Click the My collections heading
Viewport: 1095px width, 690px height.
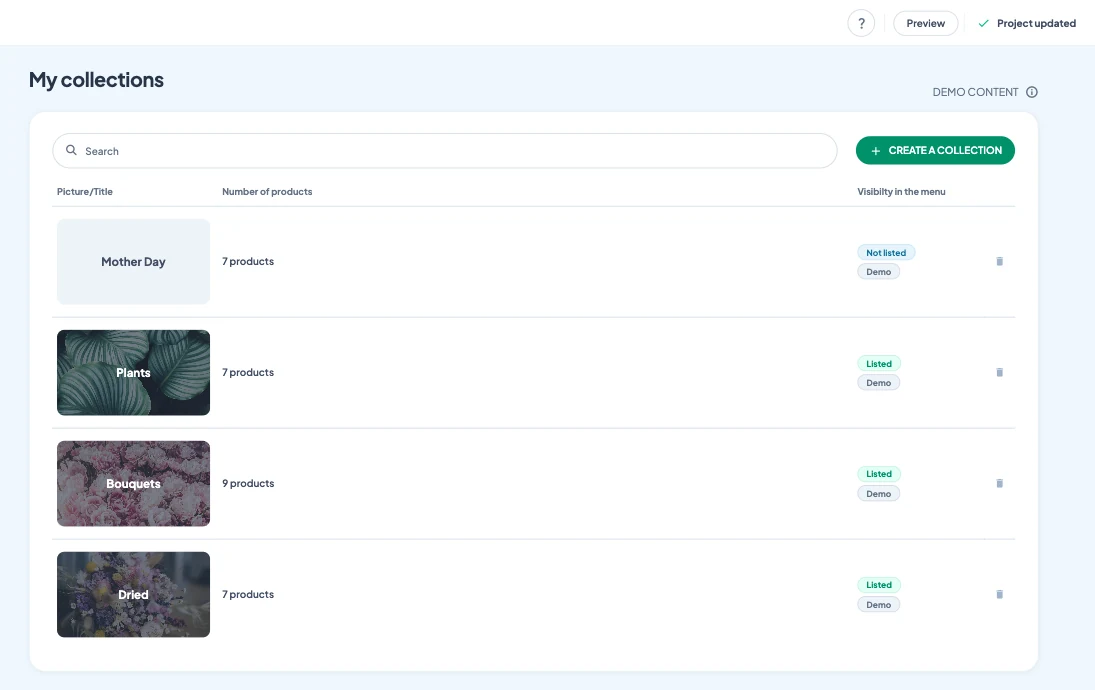pos(96,80)
